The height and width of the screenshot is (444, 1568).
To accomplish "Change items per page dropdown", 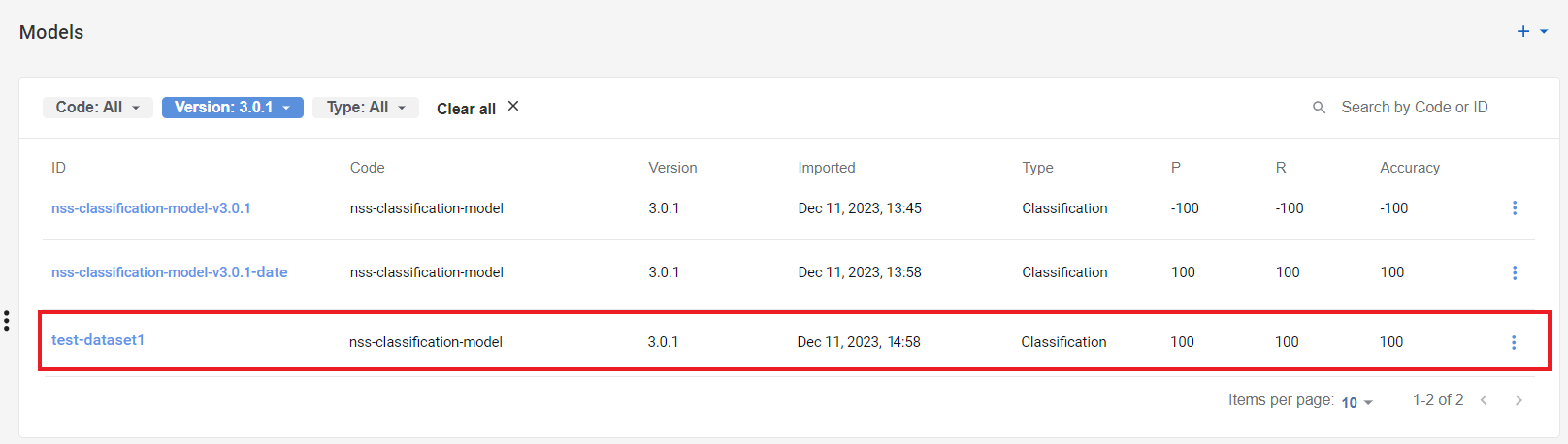I will click(1356, 402).
